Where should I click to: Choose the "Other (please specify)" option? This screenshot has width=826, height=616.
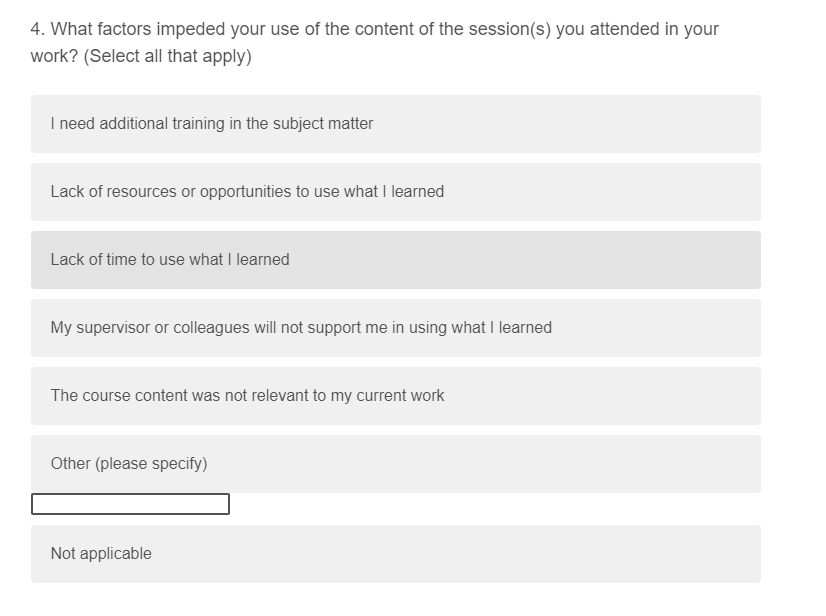[x=395, y=464]
